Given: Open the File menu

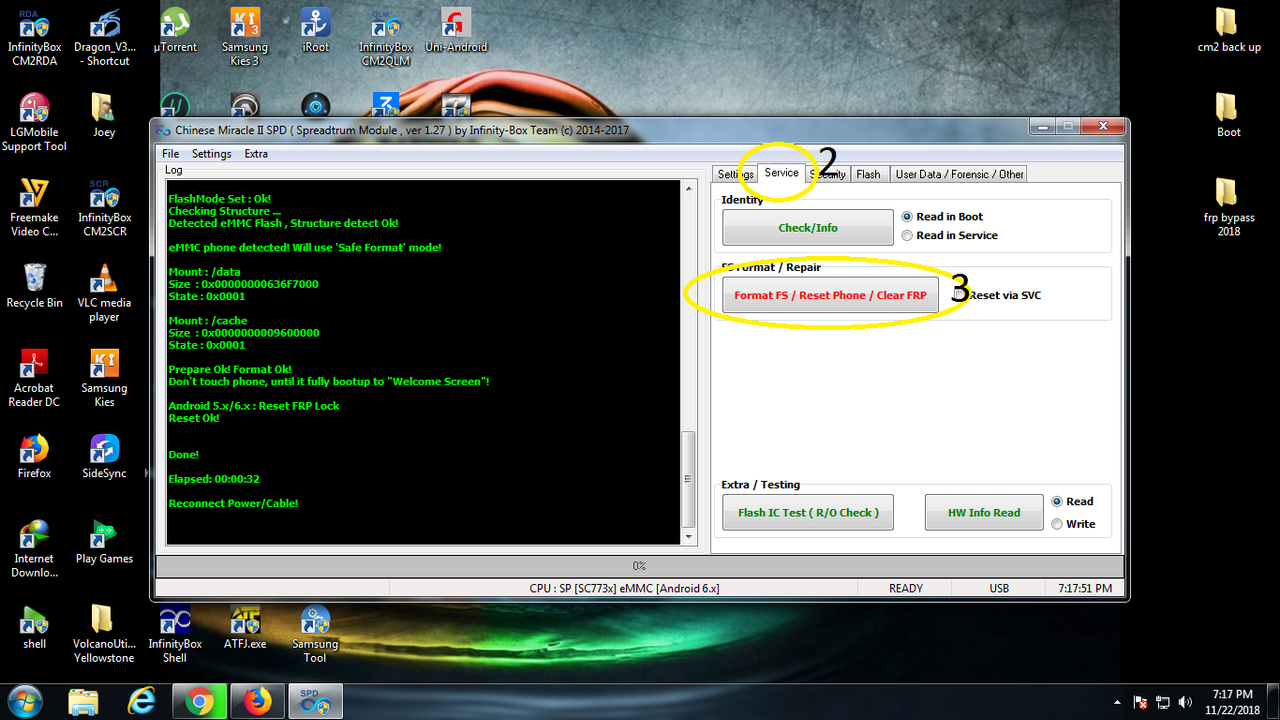Looking at the screenshot, I should point(171,154).
